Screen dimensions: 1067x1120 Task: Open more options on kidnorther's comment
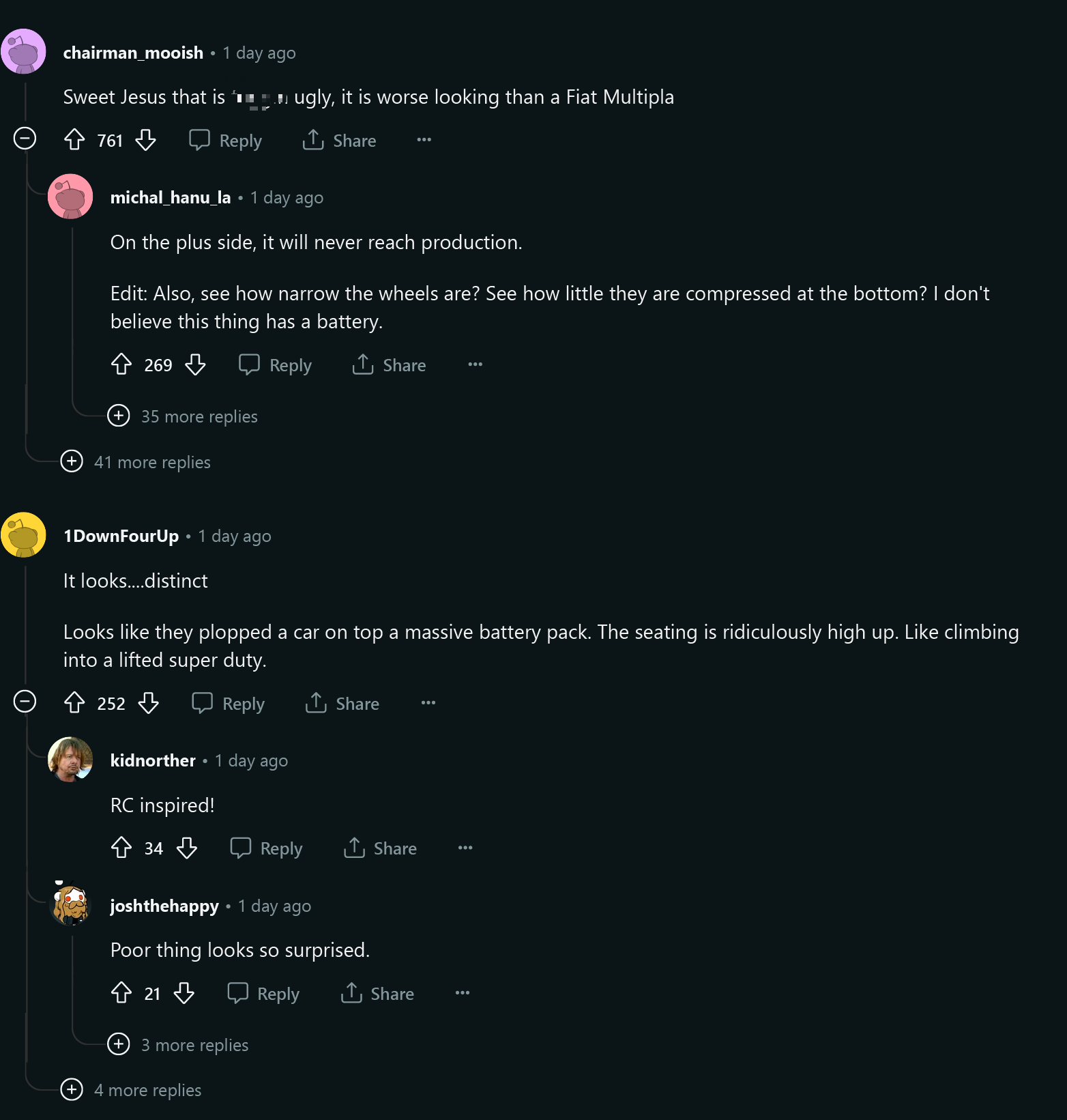(465, 848)
